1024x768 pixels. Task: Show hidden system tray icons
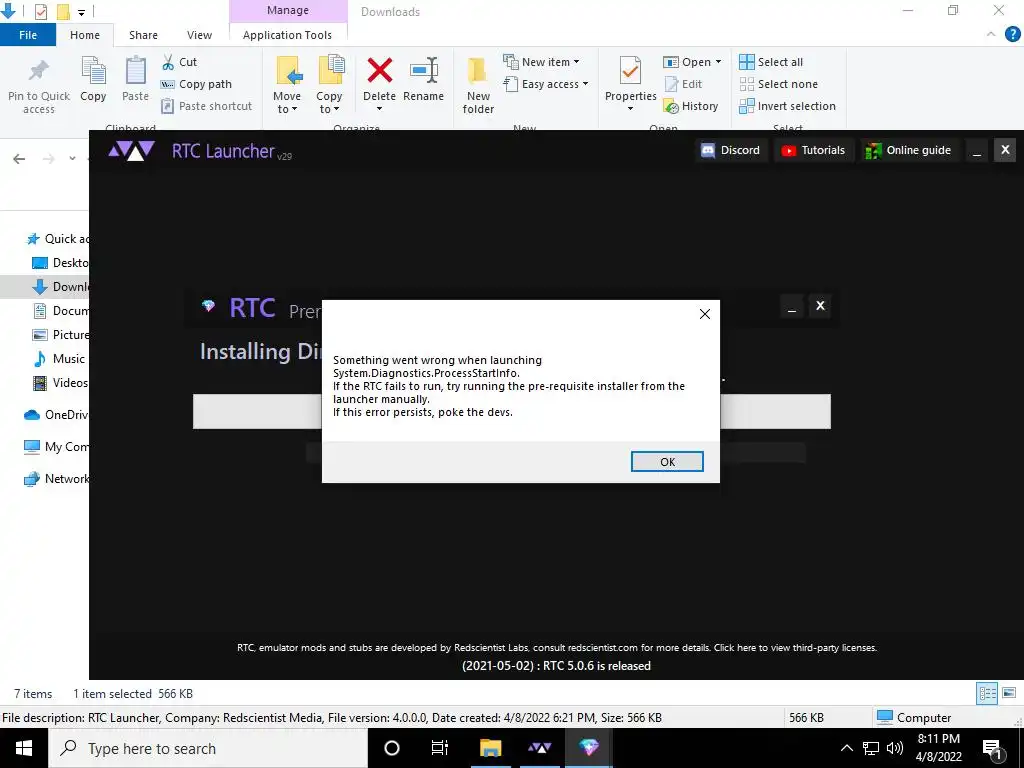(x=846, y=748)
